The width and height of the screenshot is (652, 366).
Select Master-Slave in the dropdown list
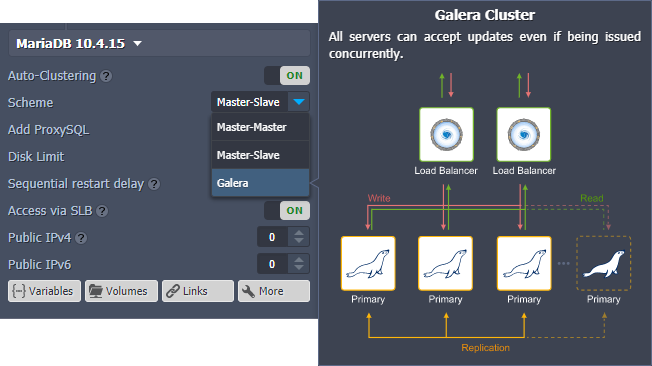tap(260, 155)
